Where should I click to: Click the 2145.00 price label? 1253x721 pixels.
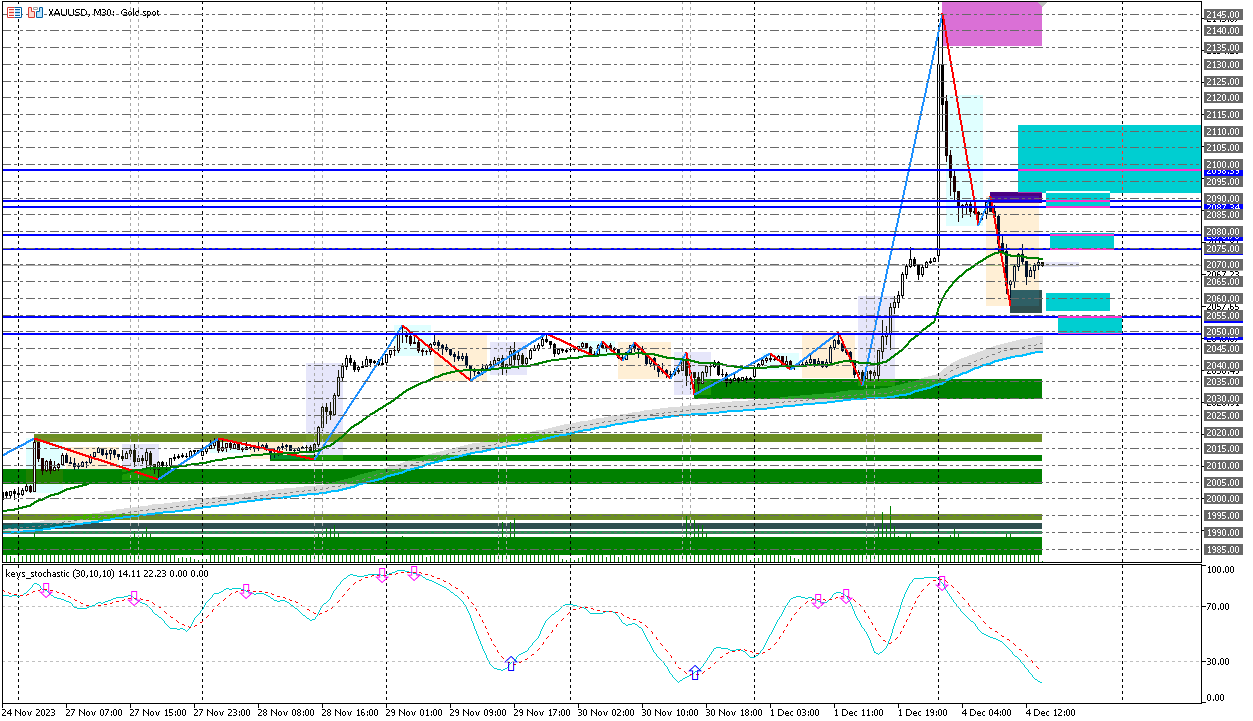pyautogui.click(x=1224, y=15)
